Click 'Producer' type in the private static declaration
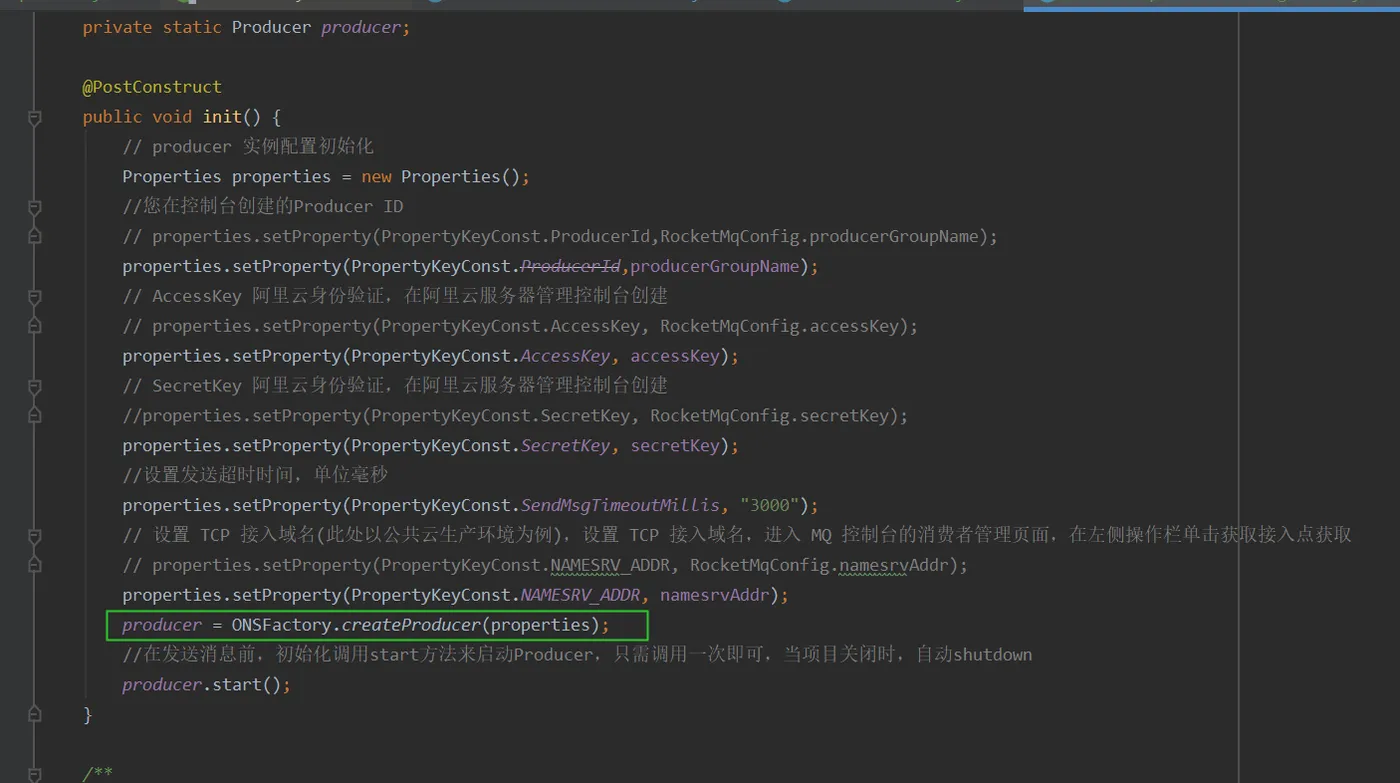 pyautogui.click(x=271, y=27)
